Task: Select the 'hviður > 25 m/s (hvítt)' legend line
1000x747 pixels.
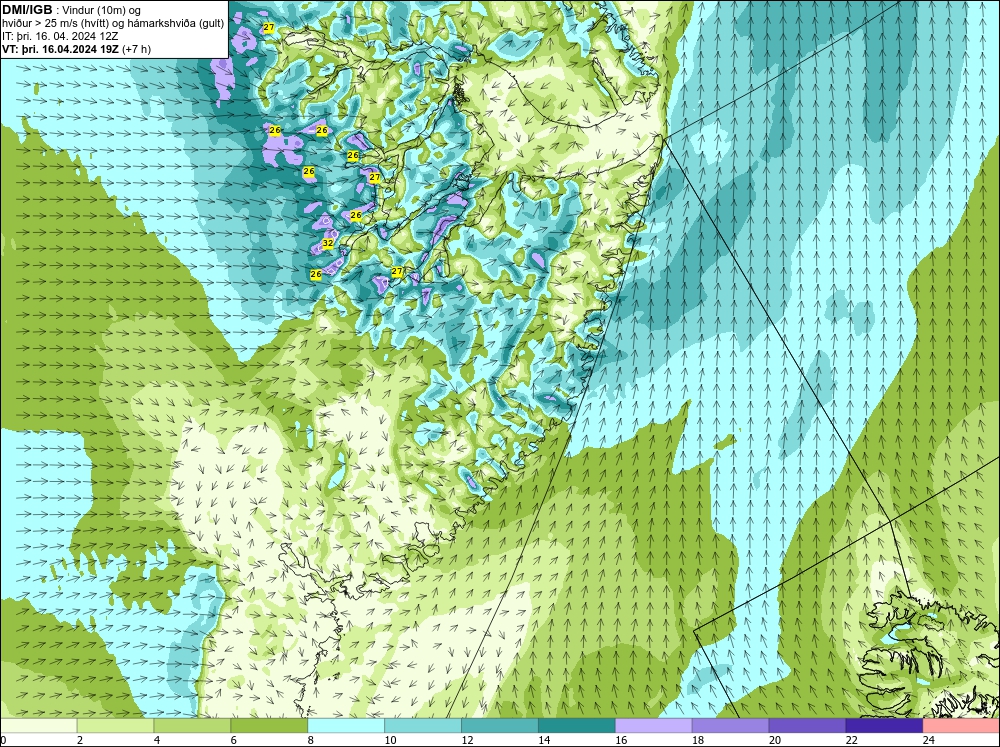Action: 114,24
